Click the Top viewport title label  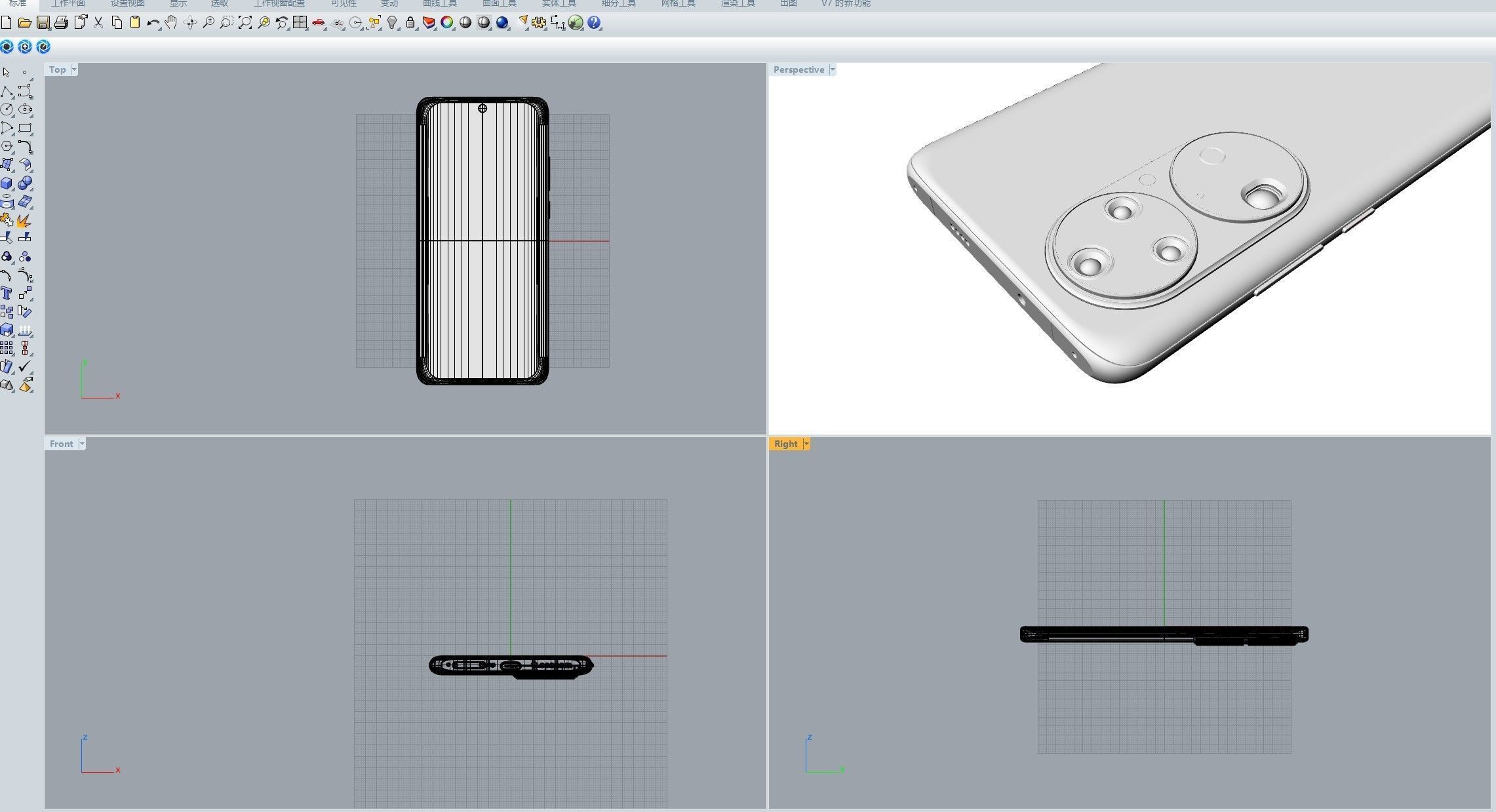click(x=57, y=69)
